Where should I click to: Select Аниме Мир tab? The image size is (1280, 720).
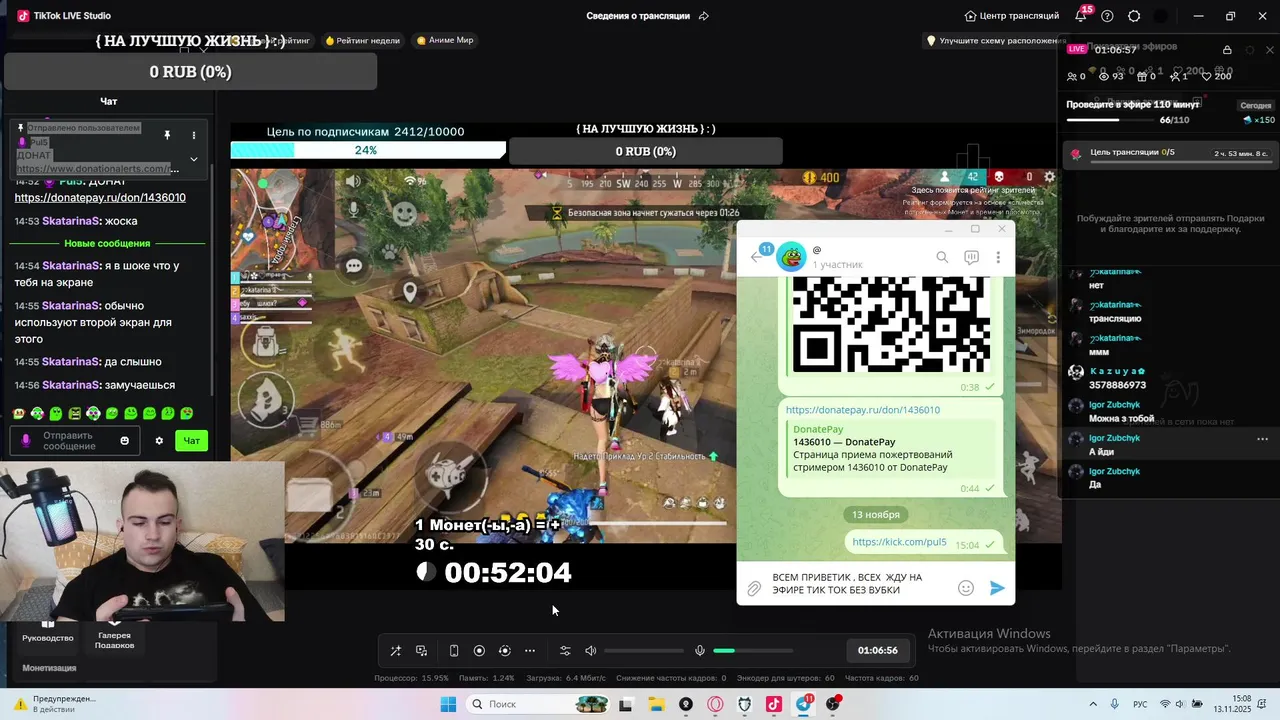tap(445, 40)
